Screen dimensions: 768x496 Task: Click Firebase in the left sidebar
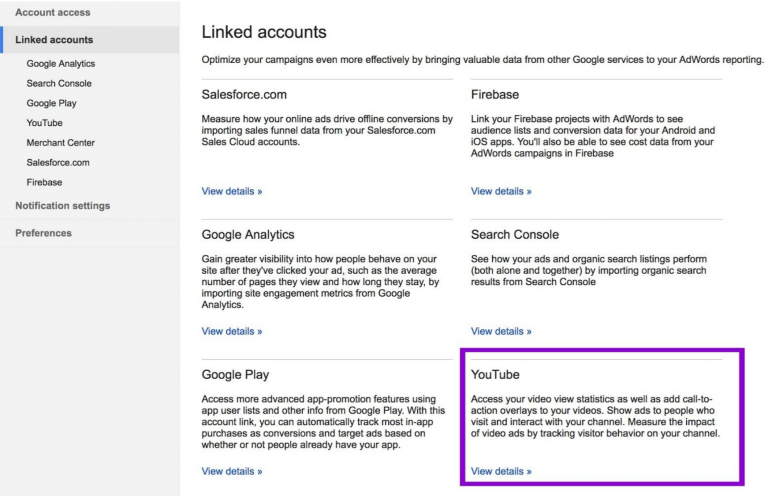tap(44, 182)
